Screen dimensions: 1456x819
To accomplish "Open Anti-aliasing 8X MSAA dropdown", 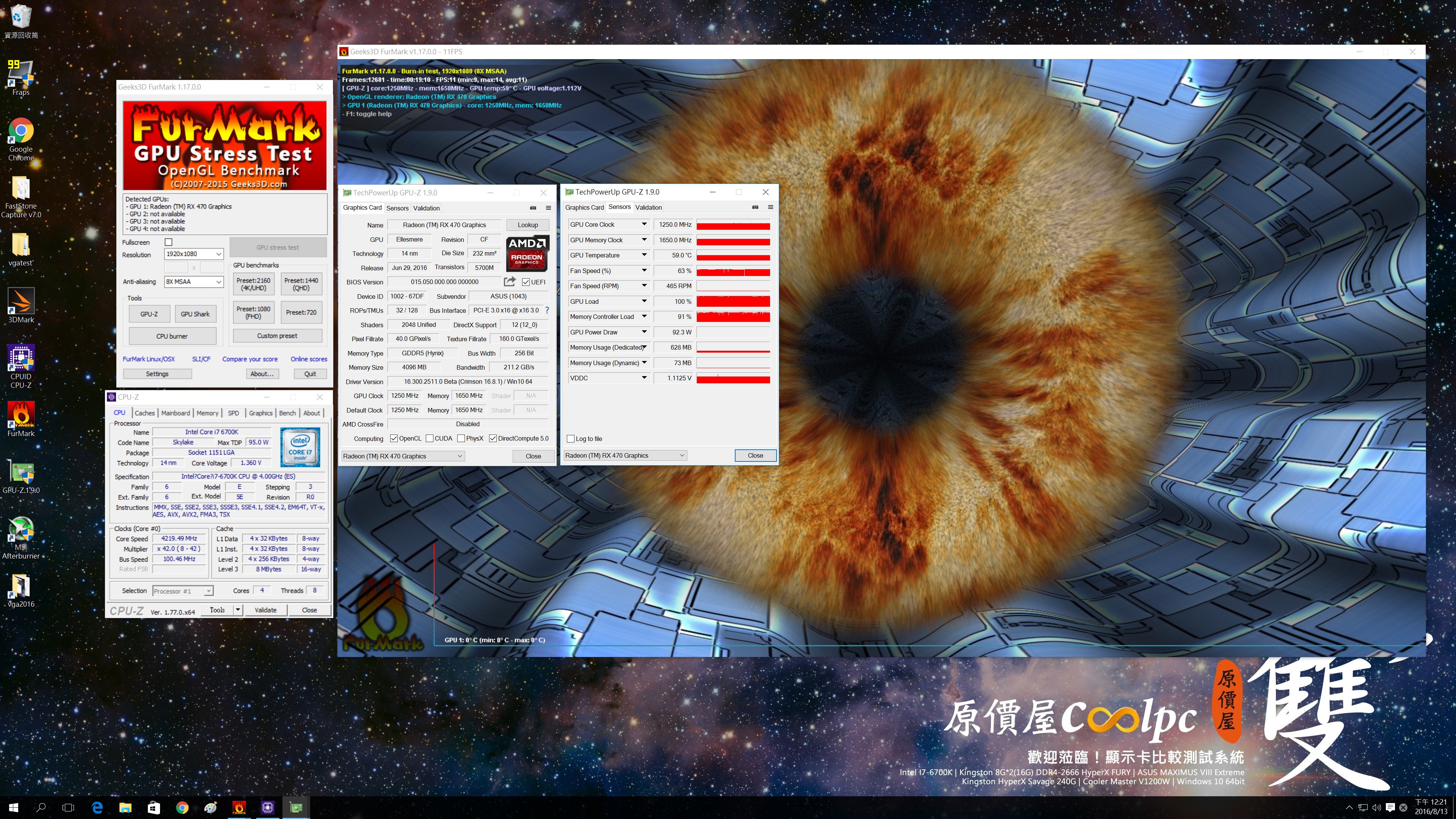I will click(194, 281).
